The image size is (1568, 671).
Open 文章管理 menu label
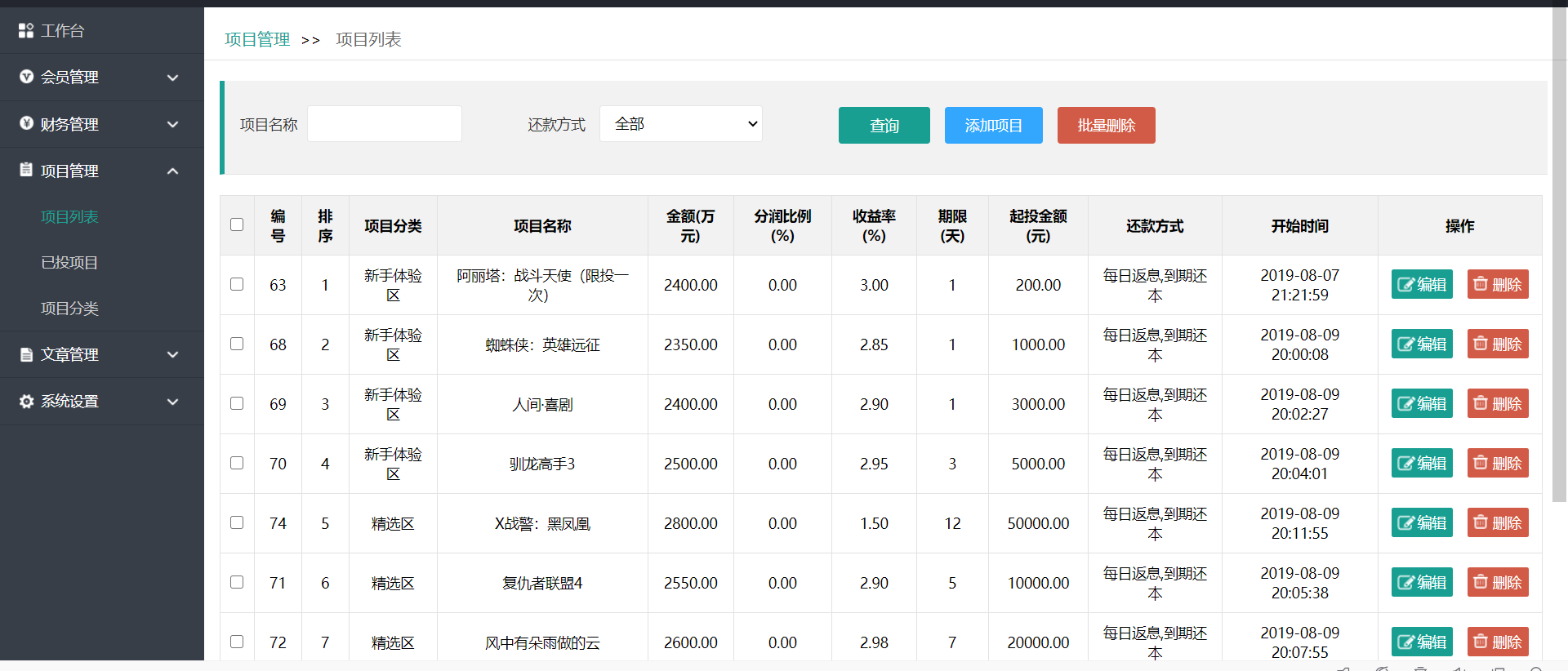coord(69,354)
